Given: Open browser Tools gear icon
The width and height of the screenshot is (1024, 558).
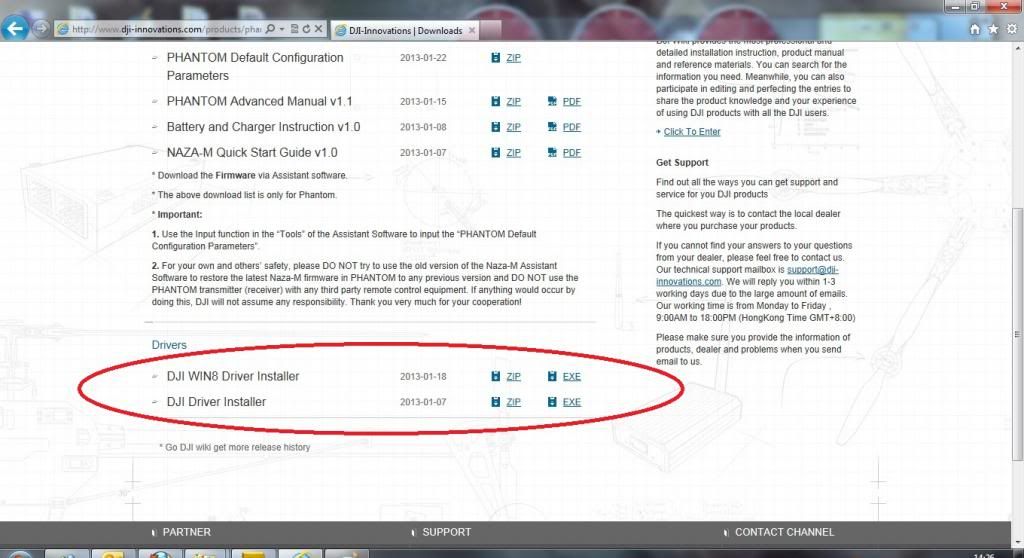Looking at the screenshot, I should (x=1012, y=29).
